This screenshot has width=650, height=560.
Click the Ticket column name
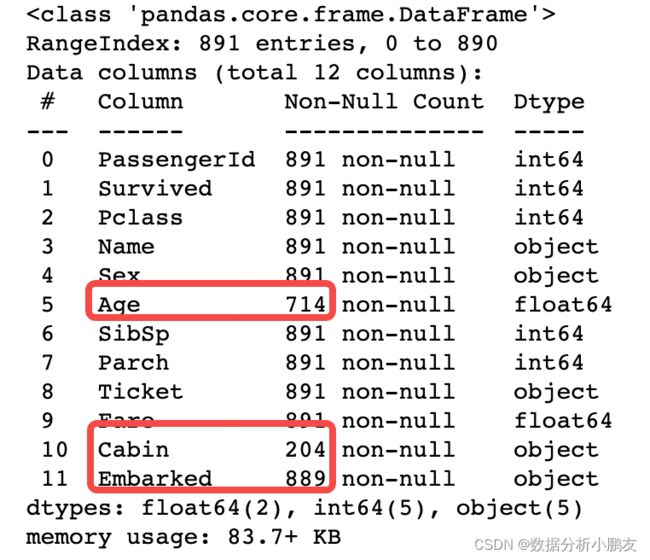140,392
